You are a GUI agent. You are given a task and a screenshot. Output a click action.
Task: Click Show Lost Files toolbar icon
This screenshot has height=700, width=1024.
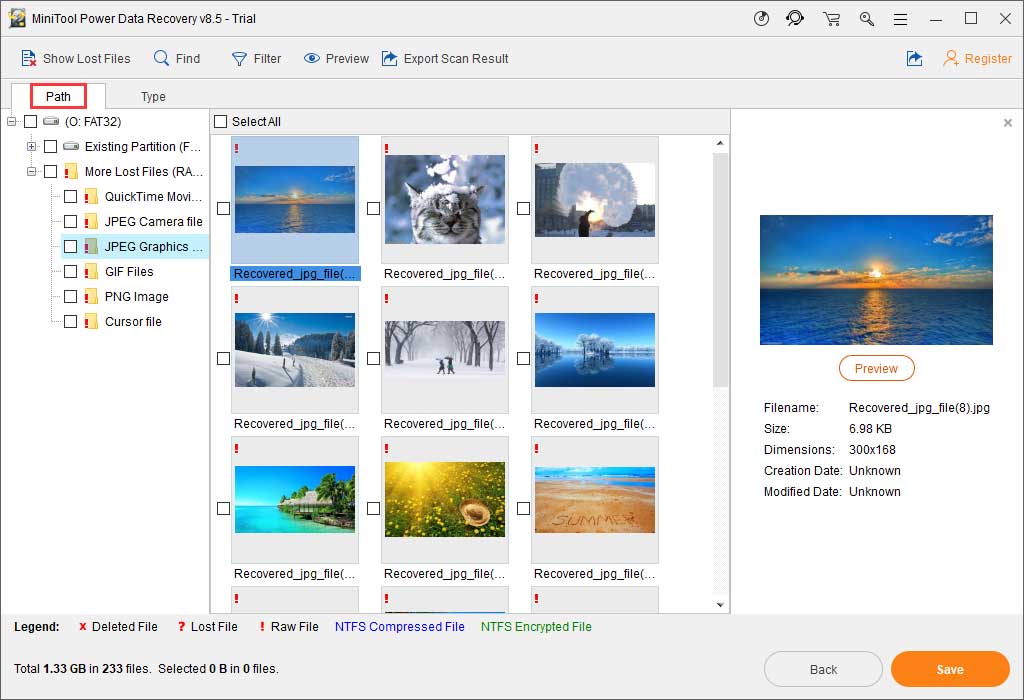pyautogui.click(x=29, y=59)
